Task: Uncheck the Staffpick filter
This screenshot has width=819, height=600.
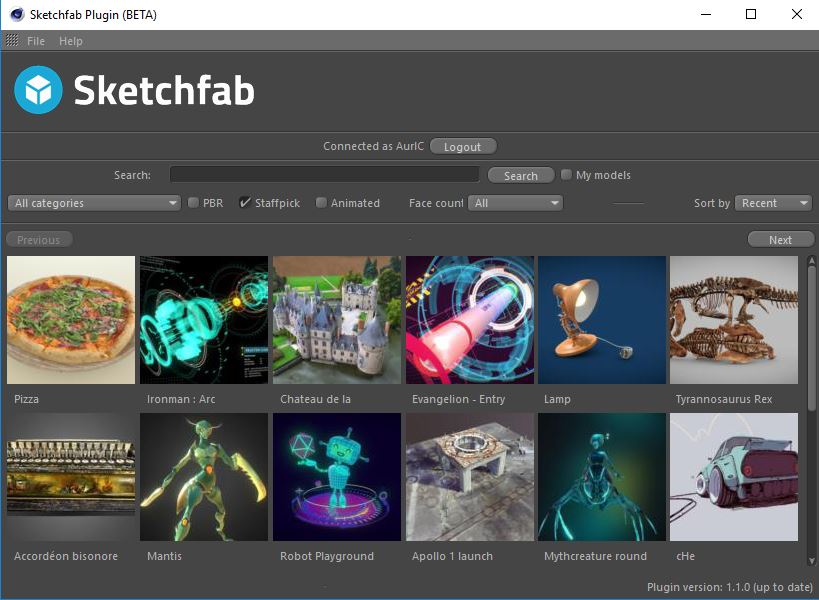Action: coord(244,203)
